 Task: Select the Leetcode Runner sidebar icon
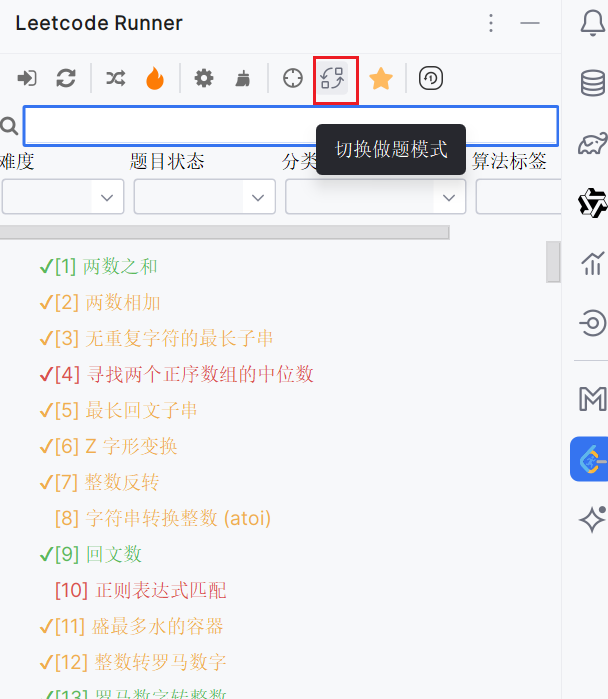coord(589,459)
